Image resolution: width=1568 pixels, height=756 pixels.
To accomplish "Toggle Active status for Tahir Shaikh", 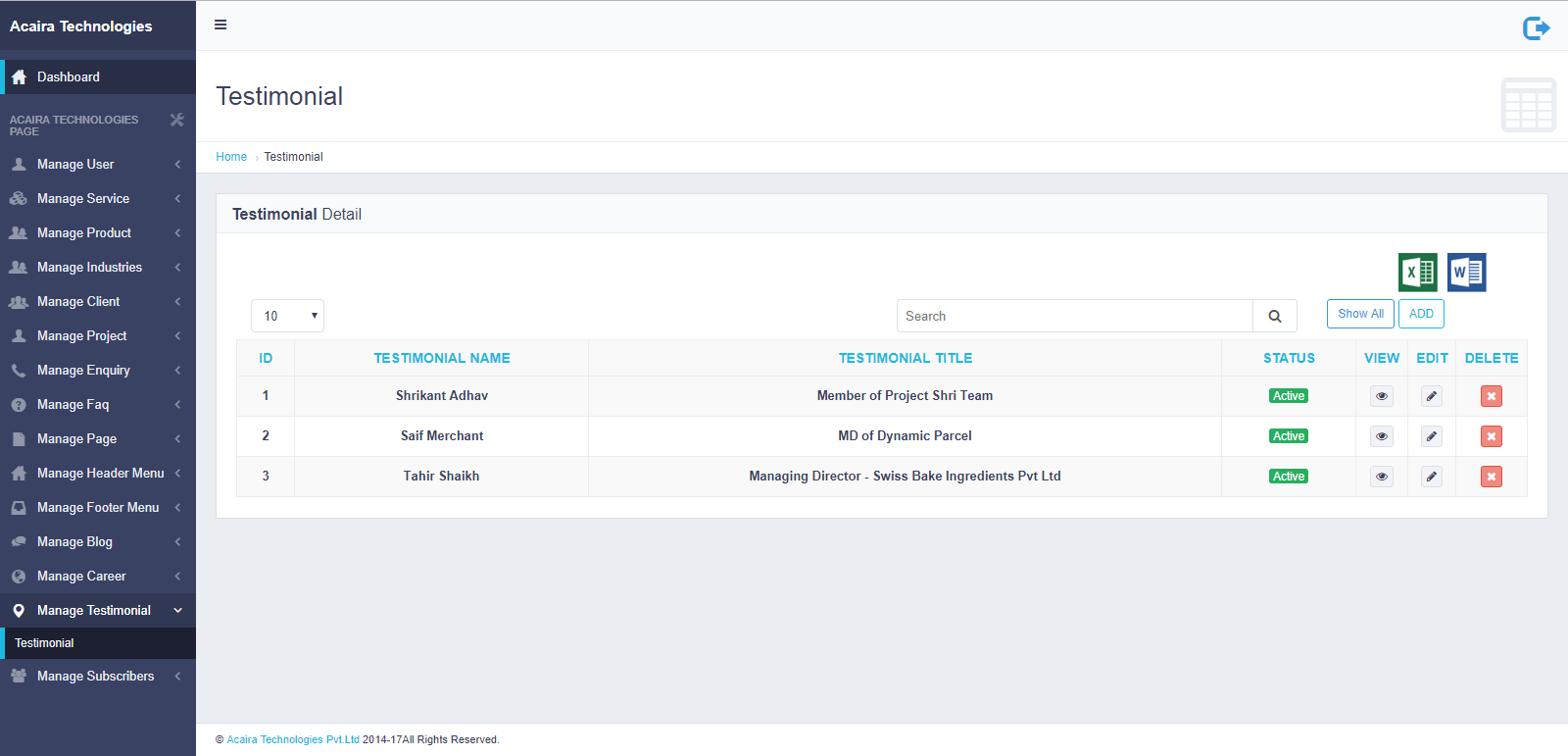I will pyautogui.click(x=1288, y=477).
